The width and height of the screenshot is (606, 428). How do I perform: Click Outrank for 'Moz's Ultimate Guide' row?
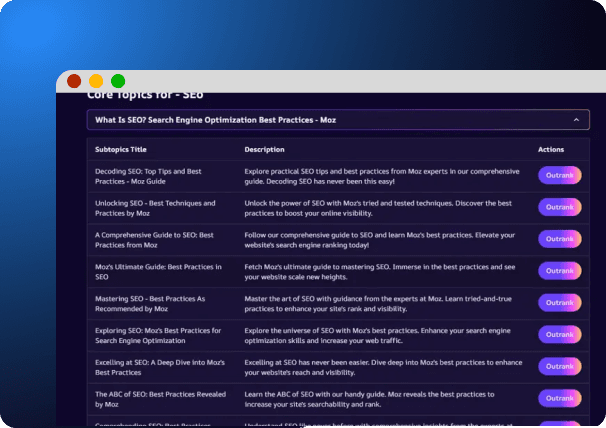560,271
